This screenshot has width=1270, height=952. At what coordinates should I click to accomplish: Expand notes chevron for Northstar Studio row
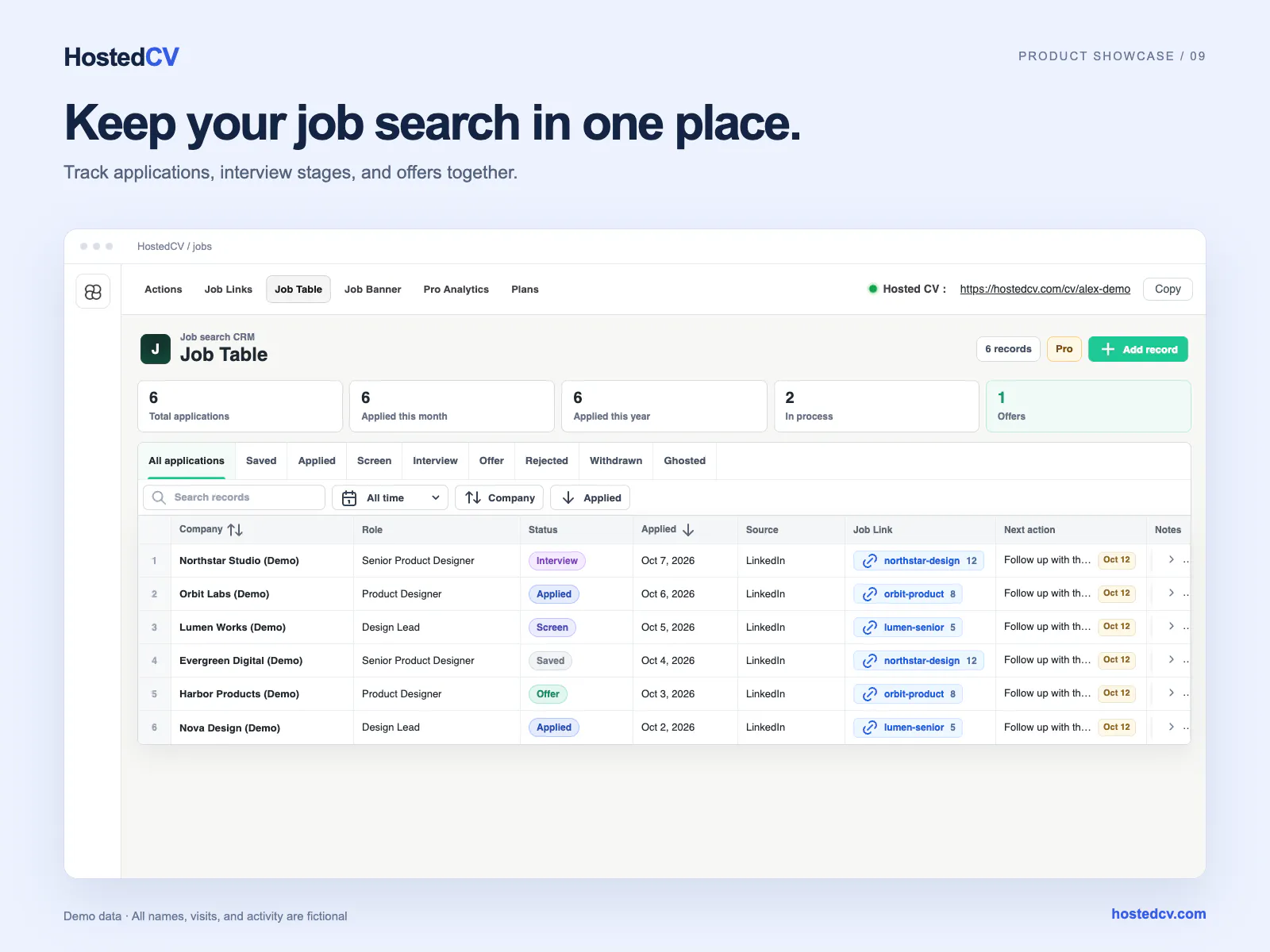(1171, 560)
